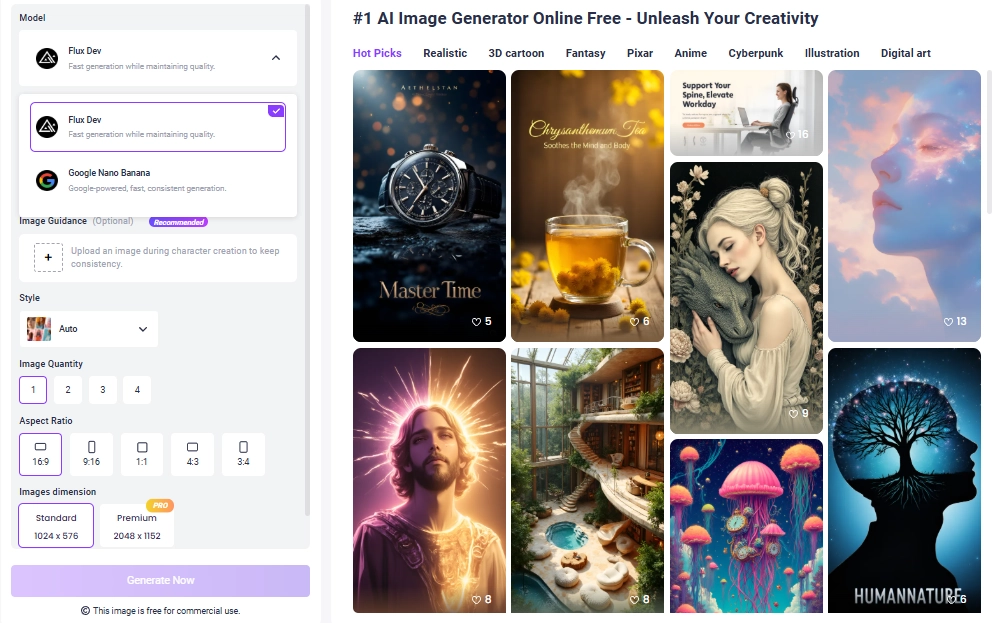Open the Style Auto dropdown
The image size is (1007, 623).
[89, 329]
